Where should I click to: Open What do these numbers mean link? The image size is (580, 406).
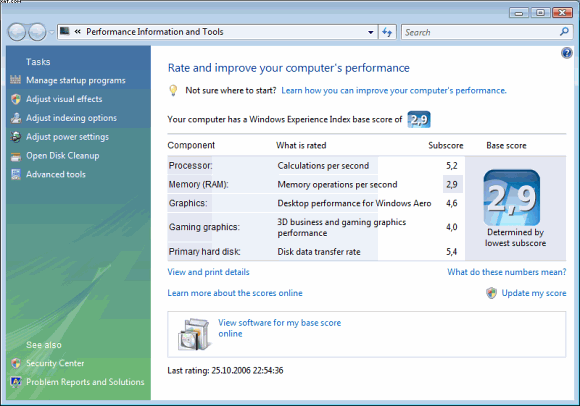coord(506,272)
